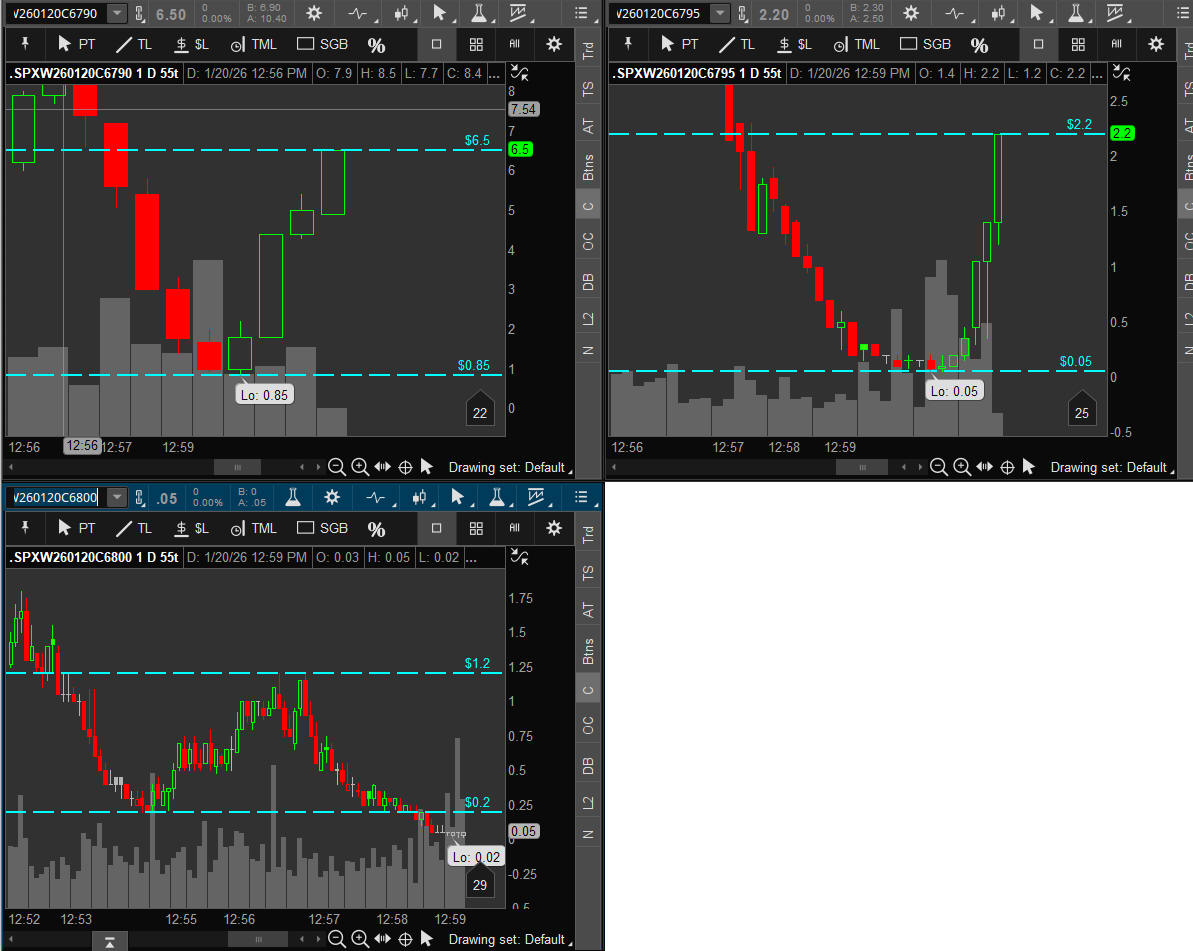Toggle the percent % tool in C6795 toolbar
This screenshot has width=1193, height=951.
(x=979, y=45)
